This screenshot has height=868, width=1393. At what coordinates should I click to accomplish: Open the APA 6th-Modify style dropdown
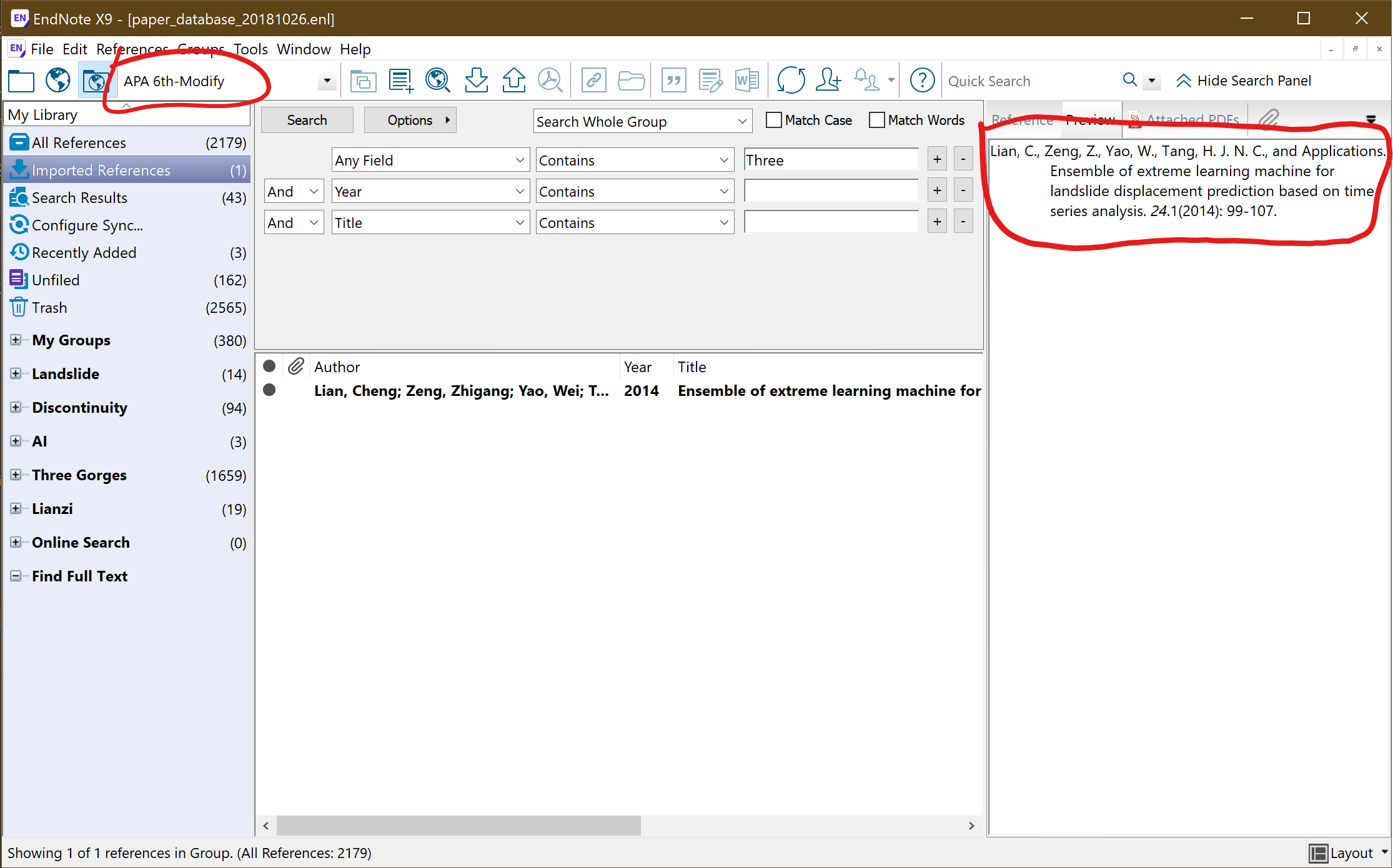(327, 81)
